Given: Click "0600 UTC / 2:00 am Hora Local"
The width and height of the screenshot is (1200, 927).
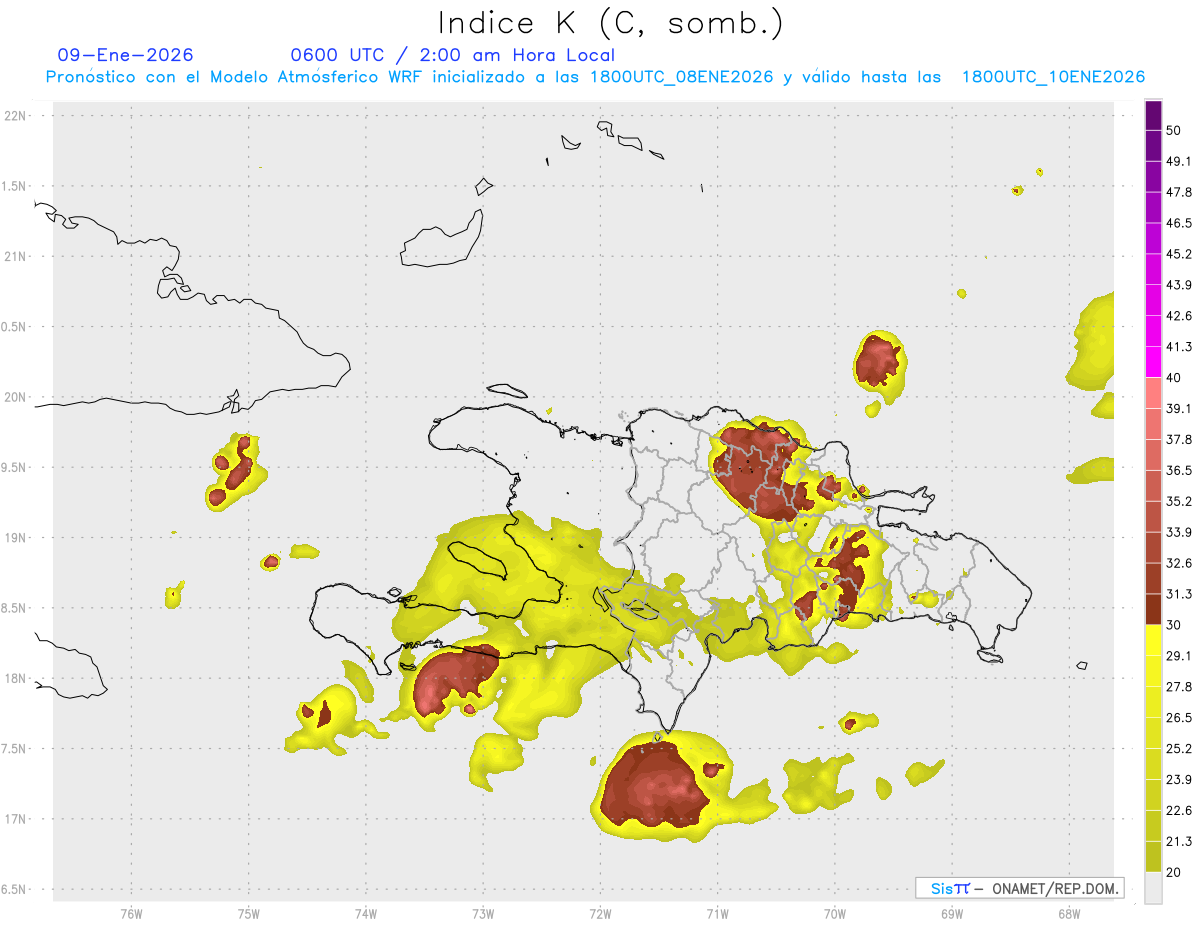Looking at the screenshot, I should [x=453, y=55].
